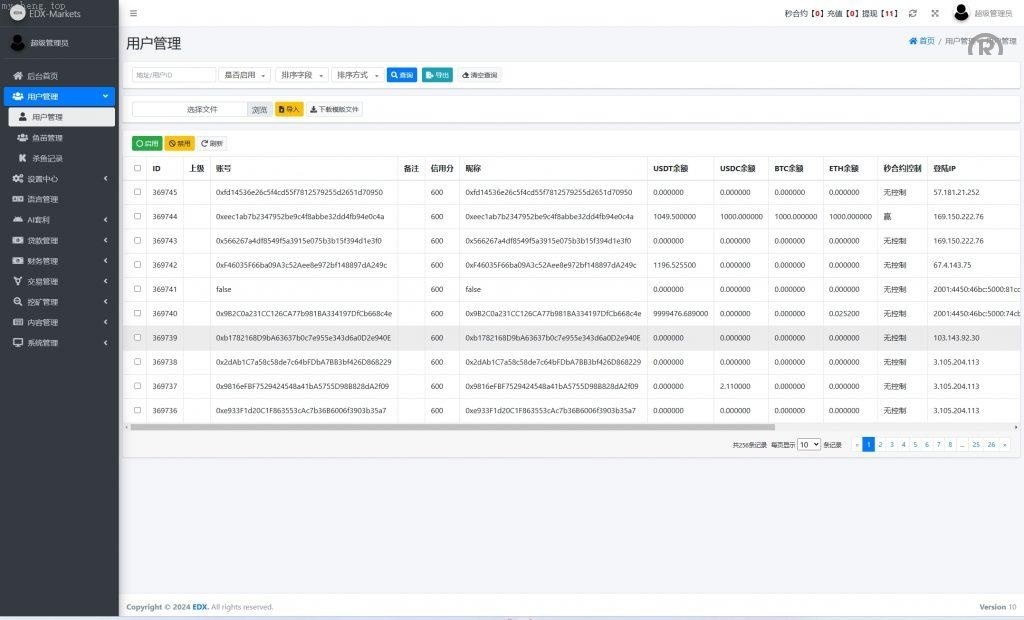Check the box for row ID 369745
1024x620 pixels.
point(137,192)
